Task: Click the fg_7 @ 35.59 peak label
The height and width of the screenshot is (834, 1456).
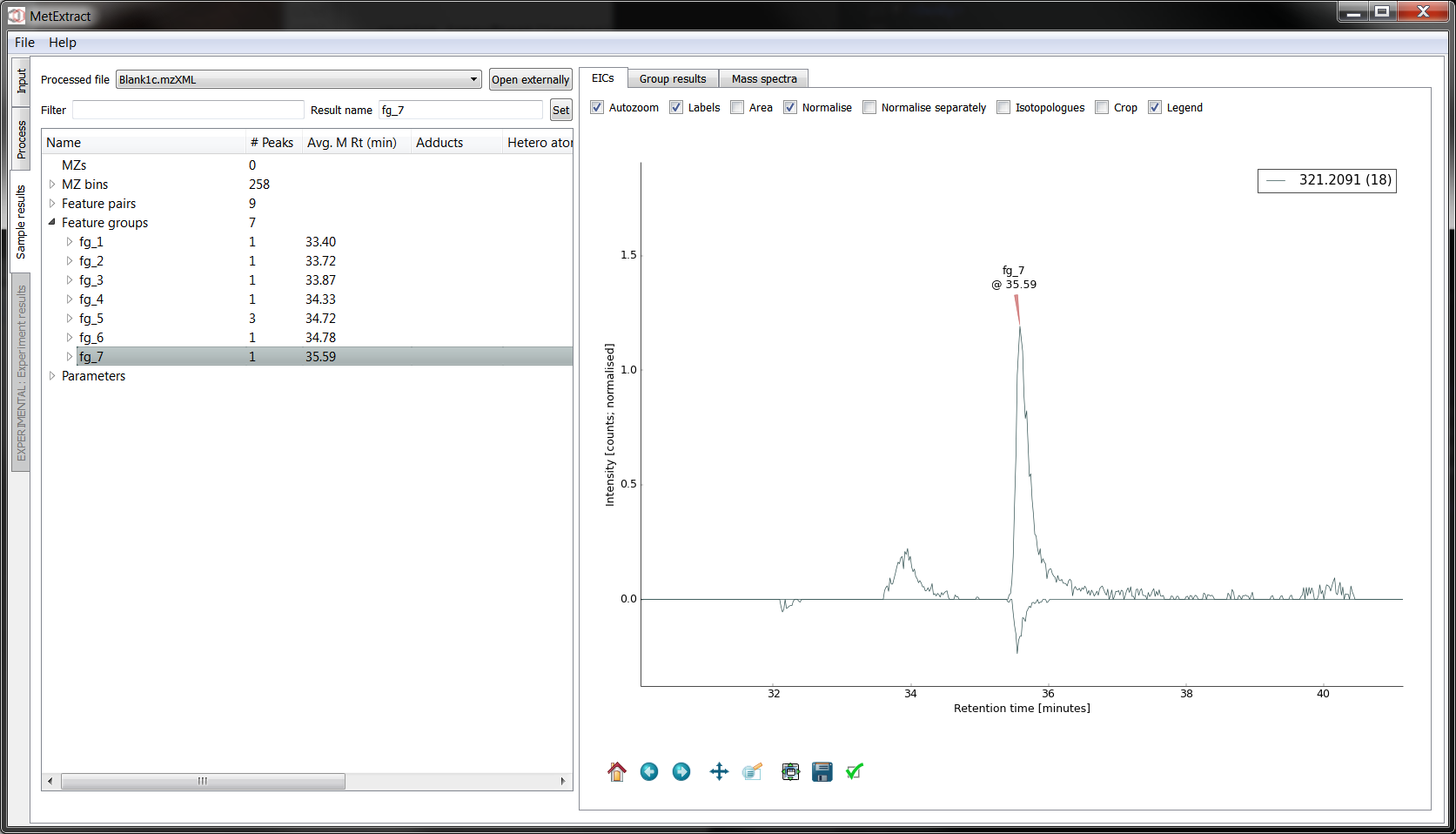Action: tap(1014, 278)
